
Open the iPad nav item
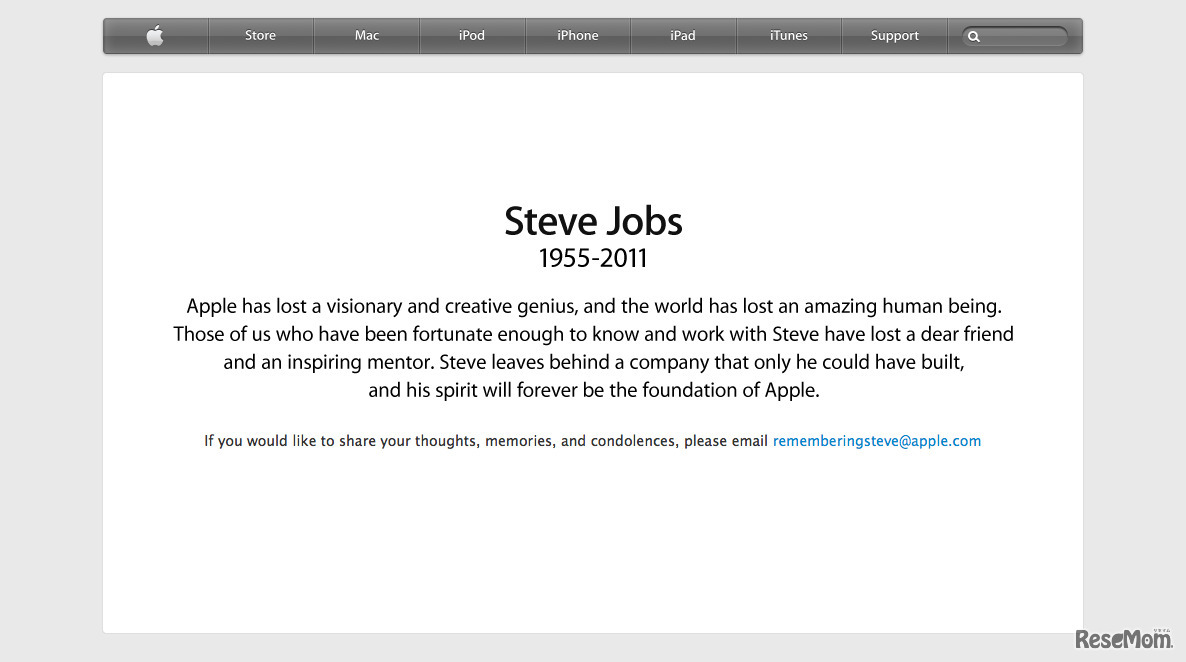point(683,36)
